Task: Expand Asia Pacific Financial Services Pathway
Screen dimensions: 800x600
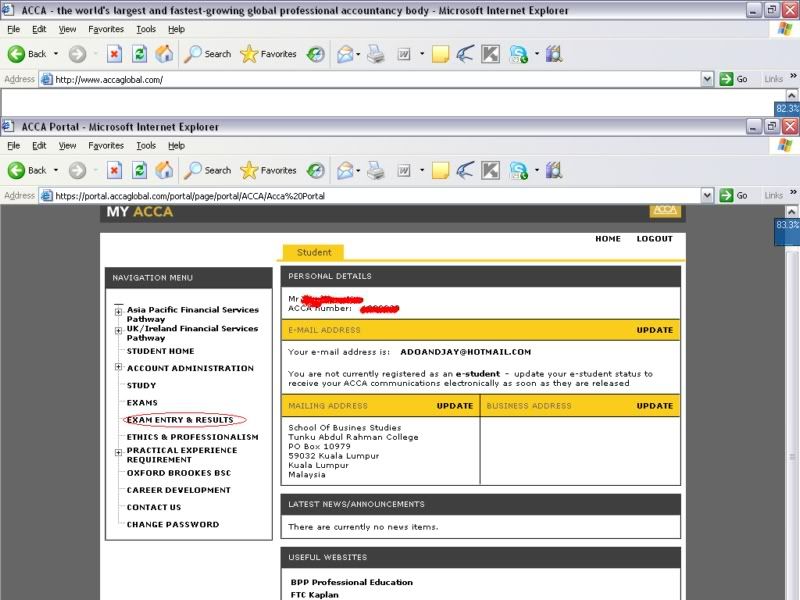Action: 118,311
